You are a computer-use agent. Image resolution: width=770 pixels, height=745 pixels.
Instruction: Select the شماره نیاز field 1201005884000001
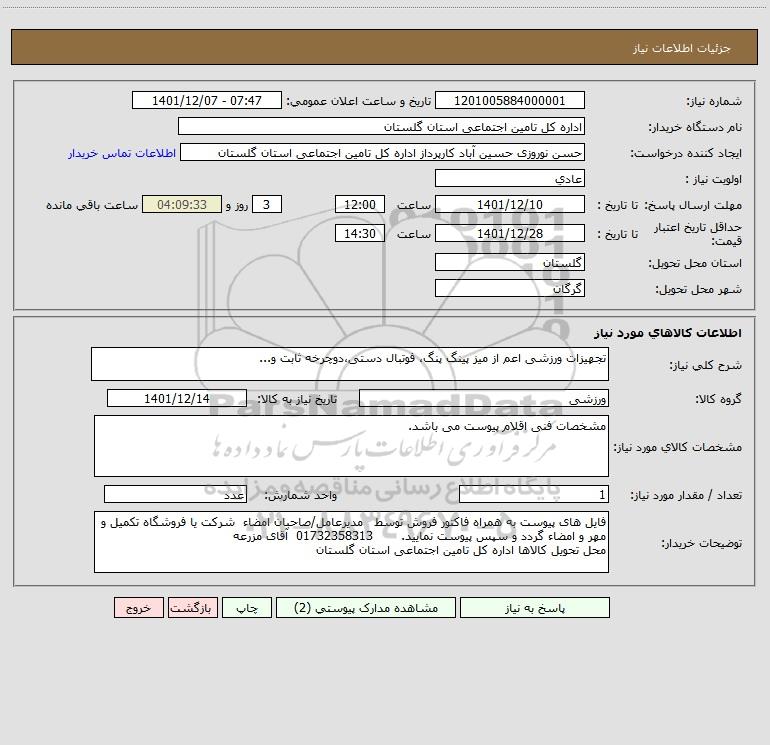coord(510,100)
